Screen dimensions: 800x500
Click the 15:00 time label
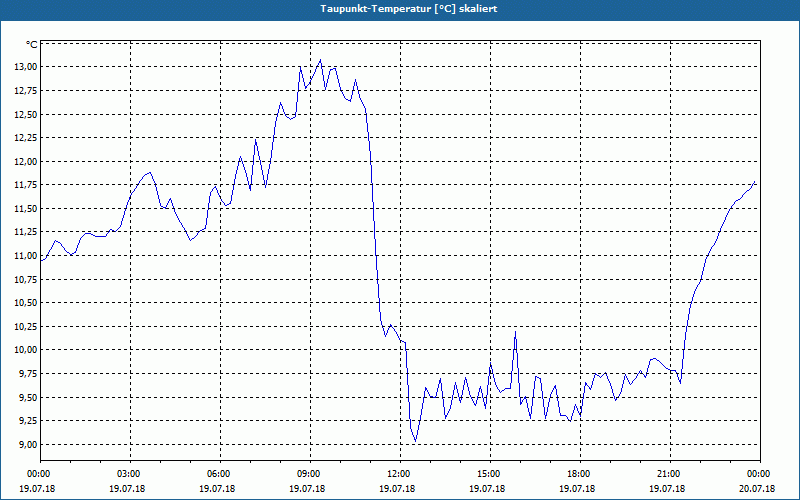pyautogui.click(x=490, y=474)
